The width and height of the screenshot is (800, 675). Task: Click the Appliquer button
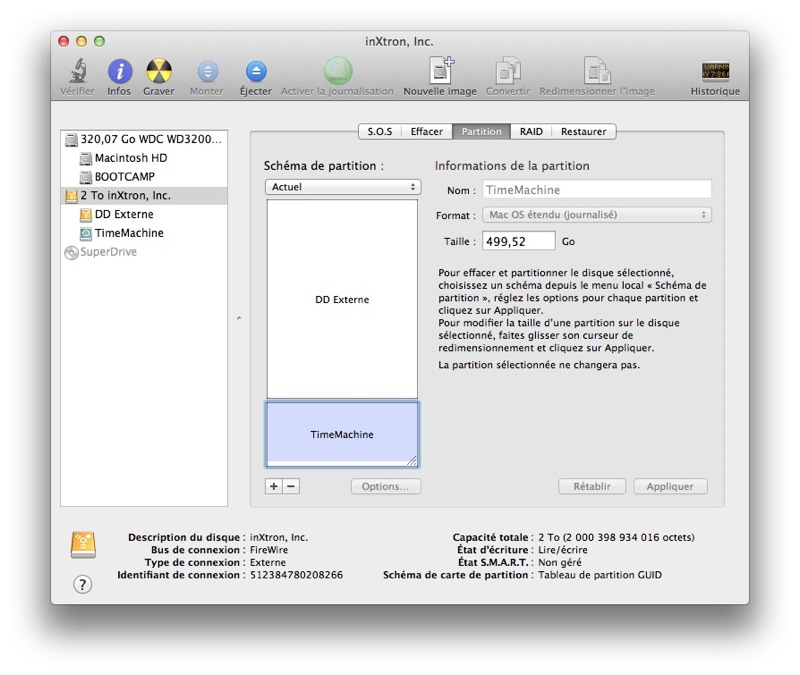tap(669, 485)
